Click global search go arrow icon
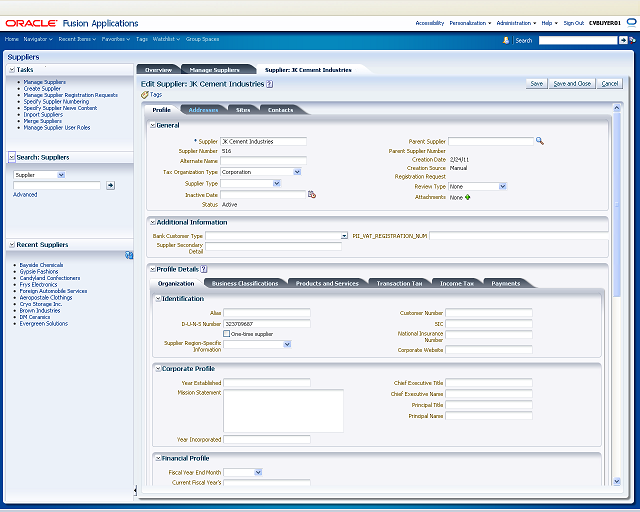Viewport: 640px width, 512px height. 623,40
